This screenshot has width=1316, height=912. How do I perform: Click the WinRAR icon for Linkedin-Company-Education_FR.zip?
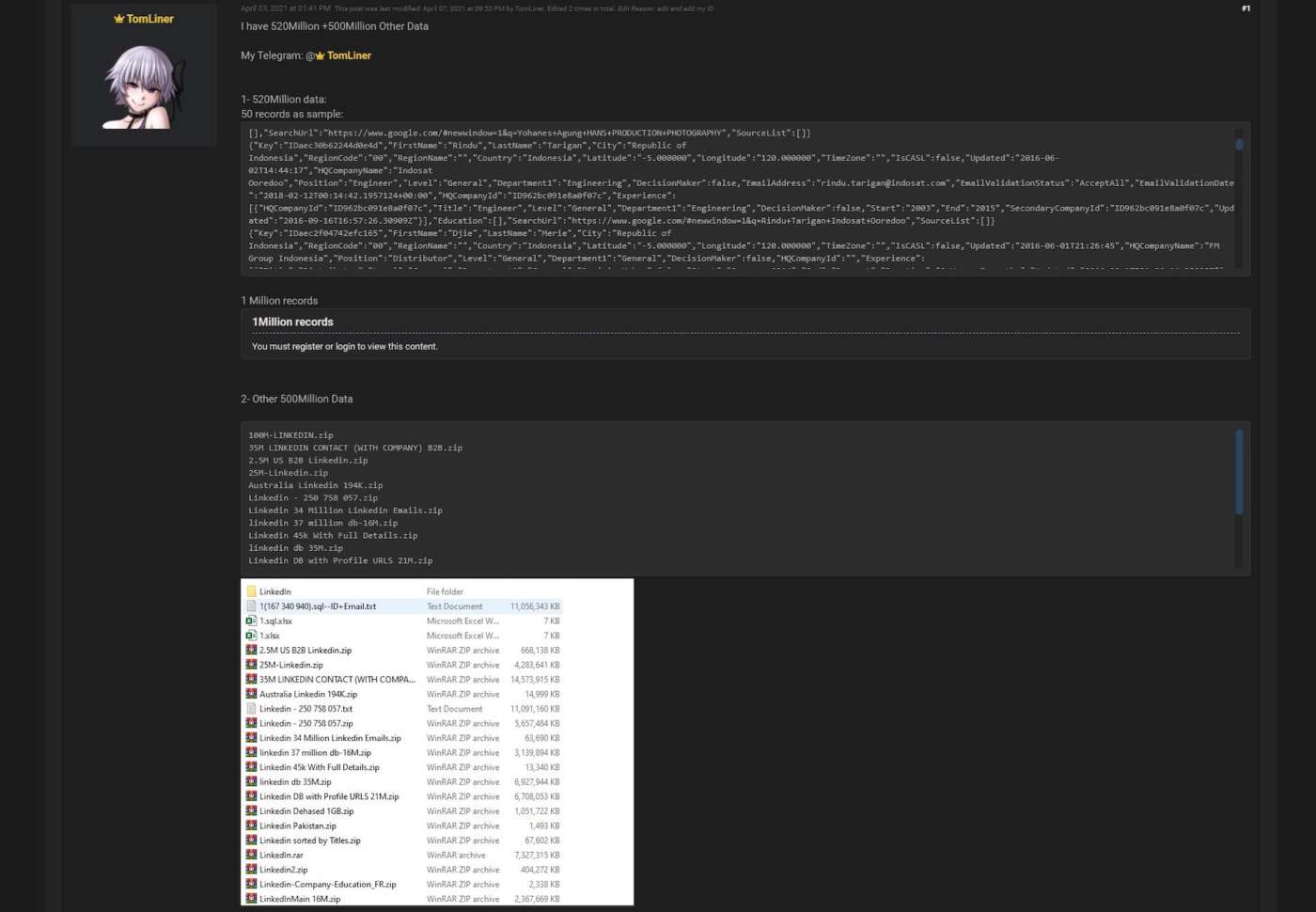click(251, 884)
